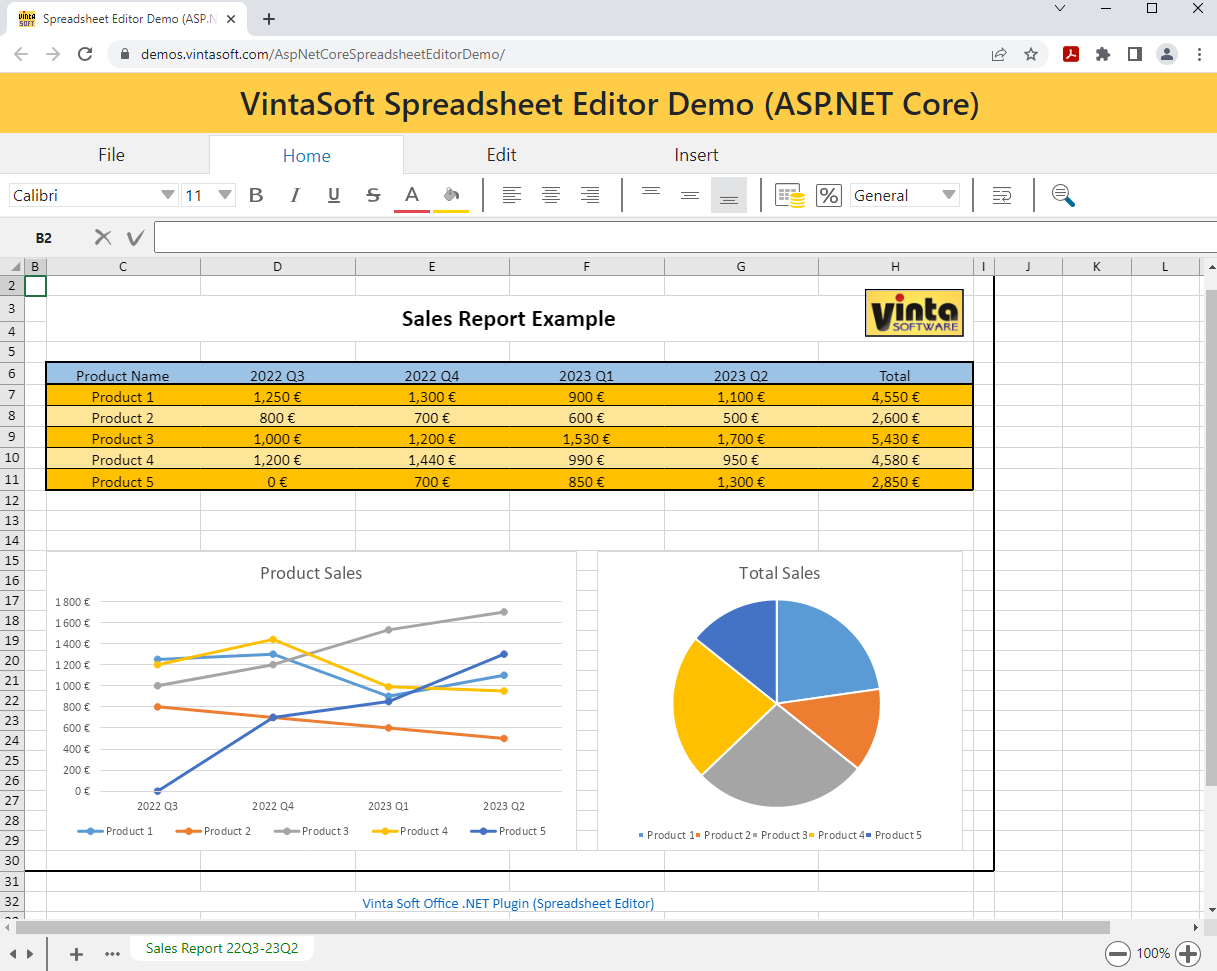Click the Vinta Soft Office .NET Plugin link
Viewport: 1217px width, 971px height.
coord(508,903)
